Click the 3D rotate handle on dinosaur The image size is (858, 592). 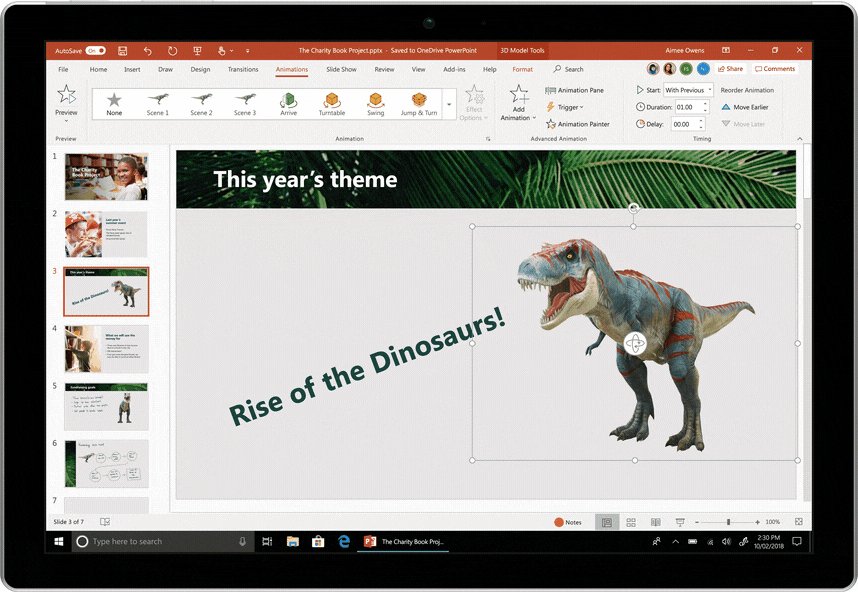[x=635, y=343]
